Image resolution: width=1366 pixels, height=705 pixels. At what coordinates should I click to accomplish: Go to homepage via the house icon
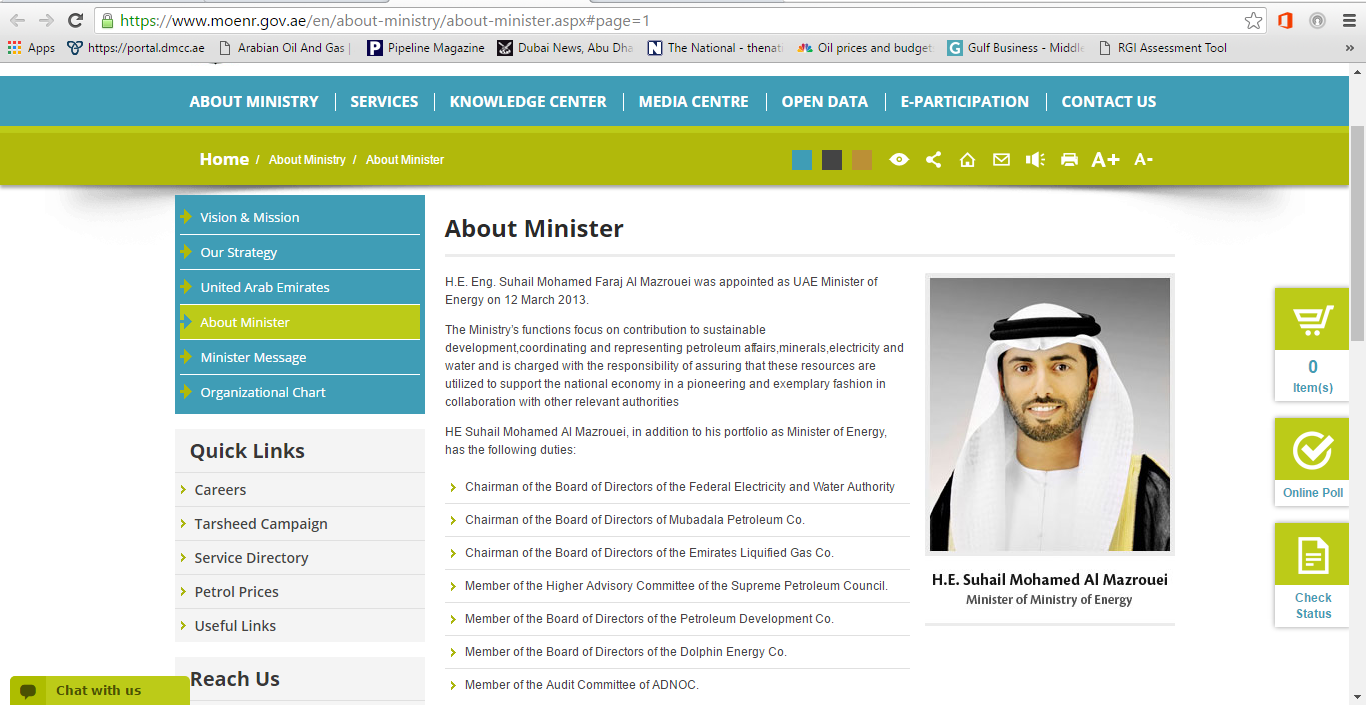point(967,160)
